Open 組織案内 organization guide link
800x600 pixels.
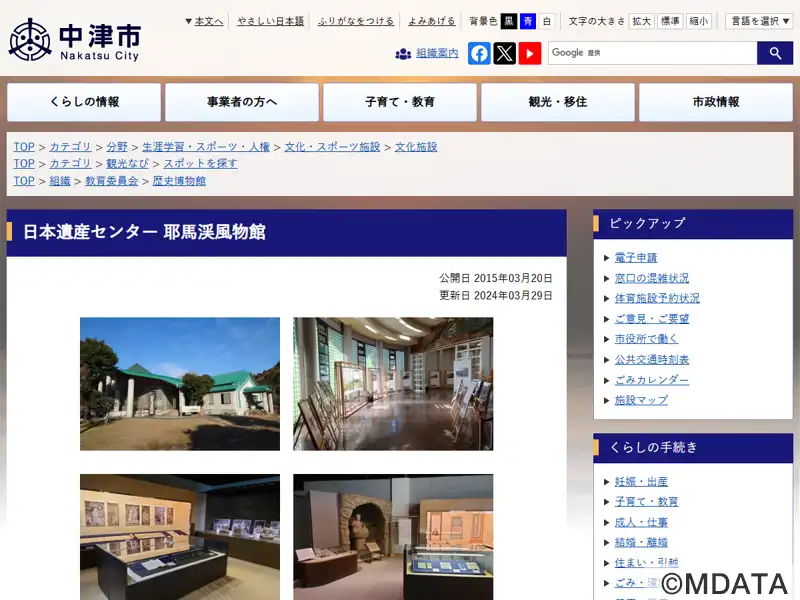pos(437,53)
